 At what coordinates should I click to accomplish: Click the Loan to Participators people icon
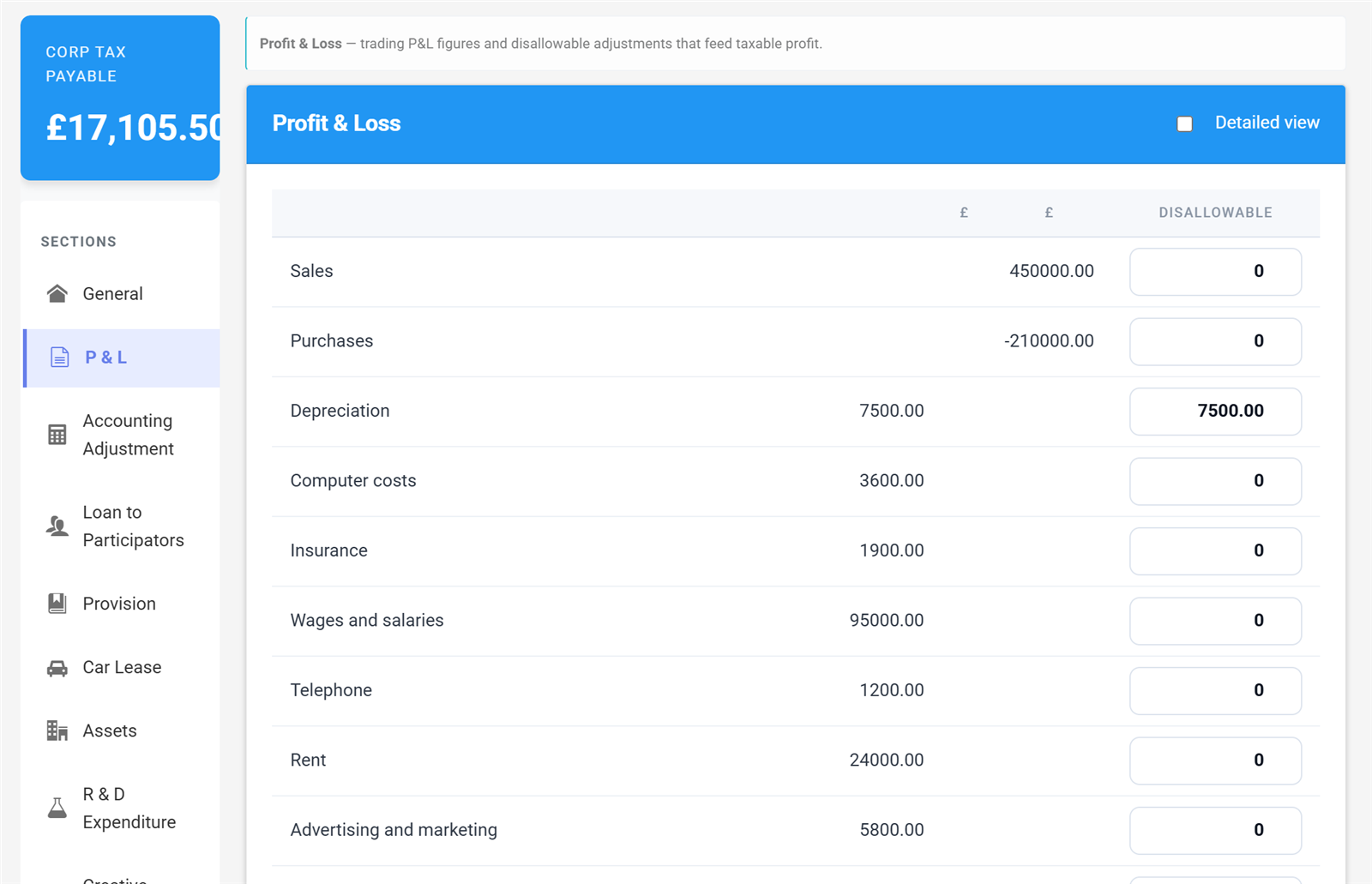(x=57, y=526)
